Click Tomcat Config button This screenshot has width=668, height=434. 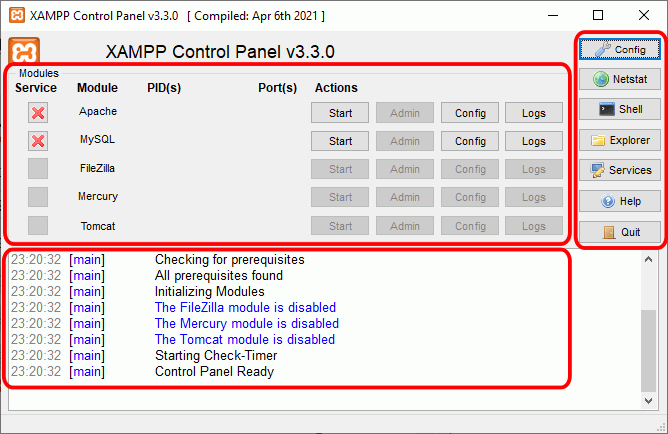pos(470,226)
